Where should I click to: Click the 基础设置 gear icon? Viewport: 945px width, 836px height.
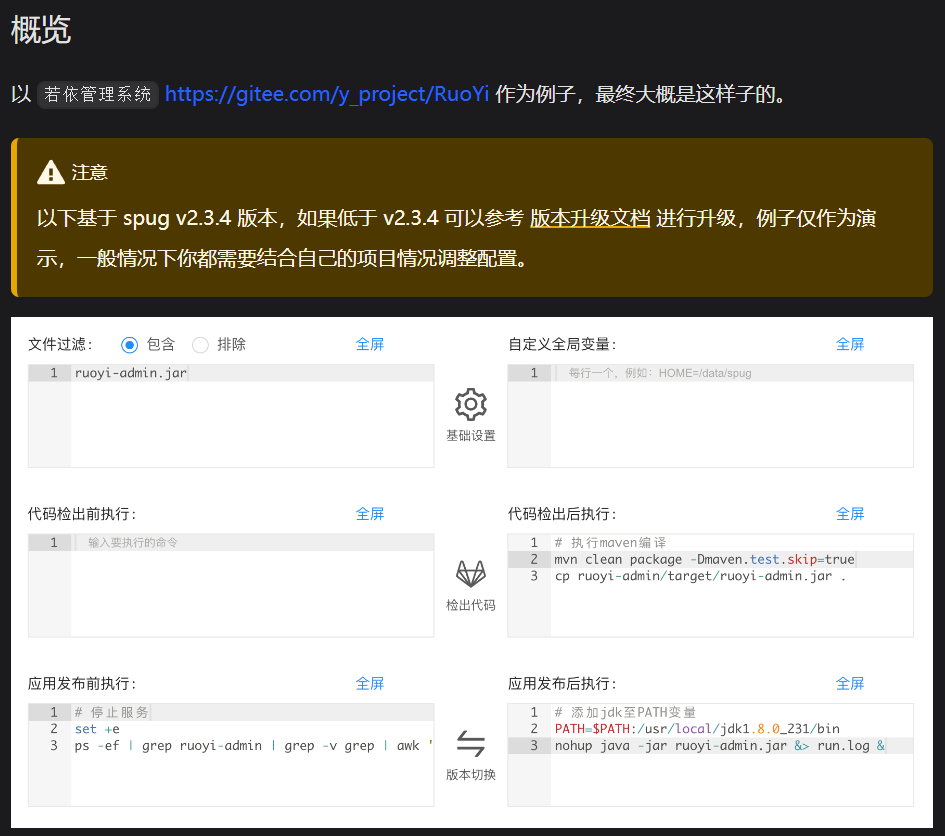click(470, 404)
